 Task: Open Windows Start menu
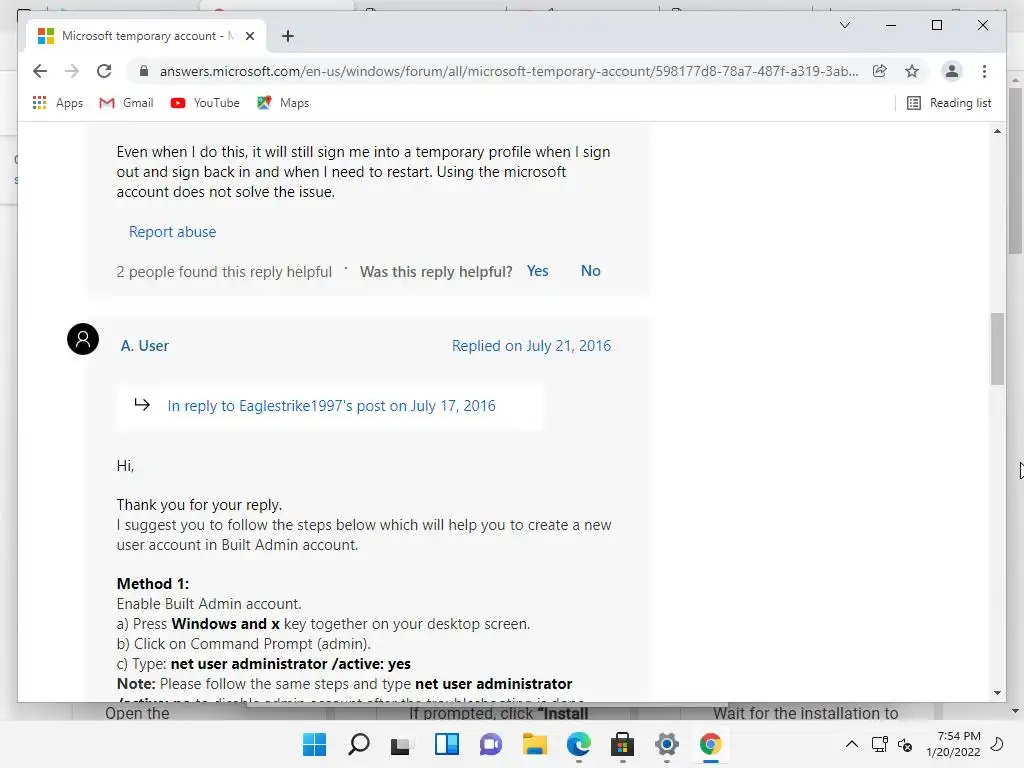[314, 744]
